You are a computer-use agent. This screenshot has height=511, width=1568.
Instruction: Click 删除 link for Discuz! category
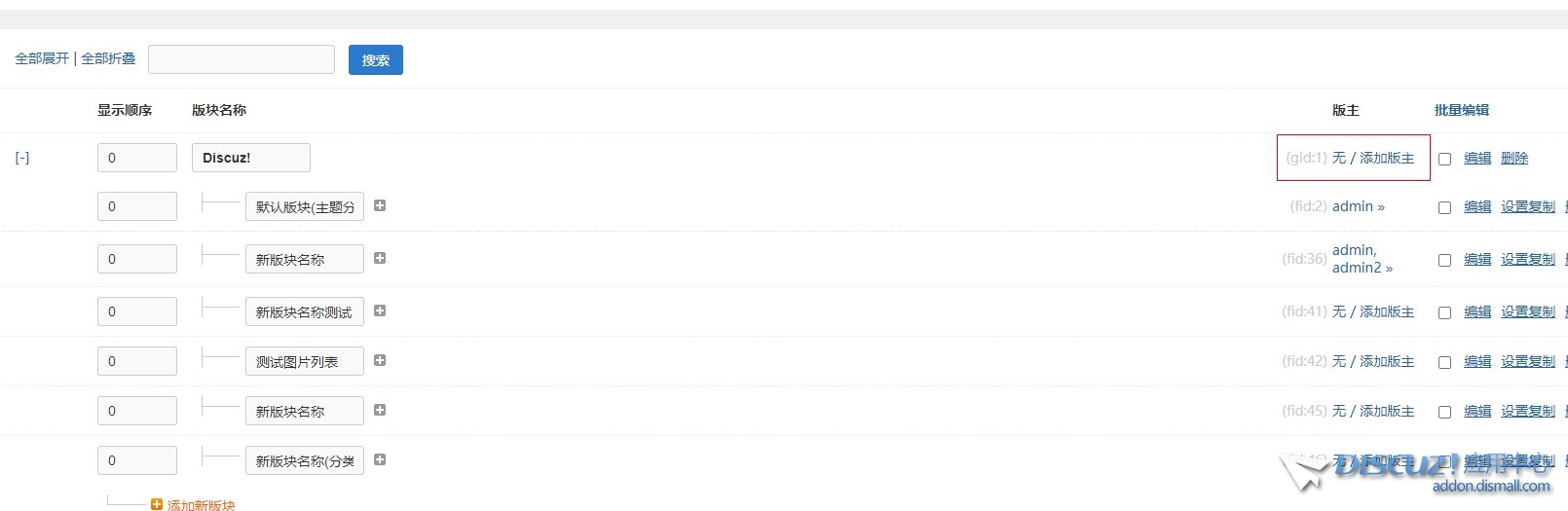1514,158
